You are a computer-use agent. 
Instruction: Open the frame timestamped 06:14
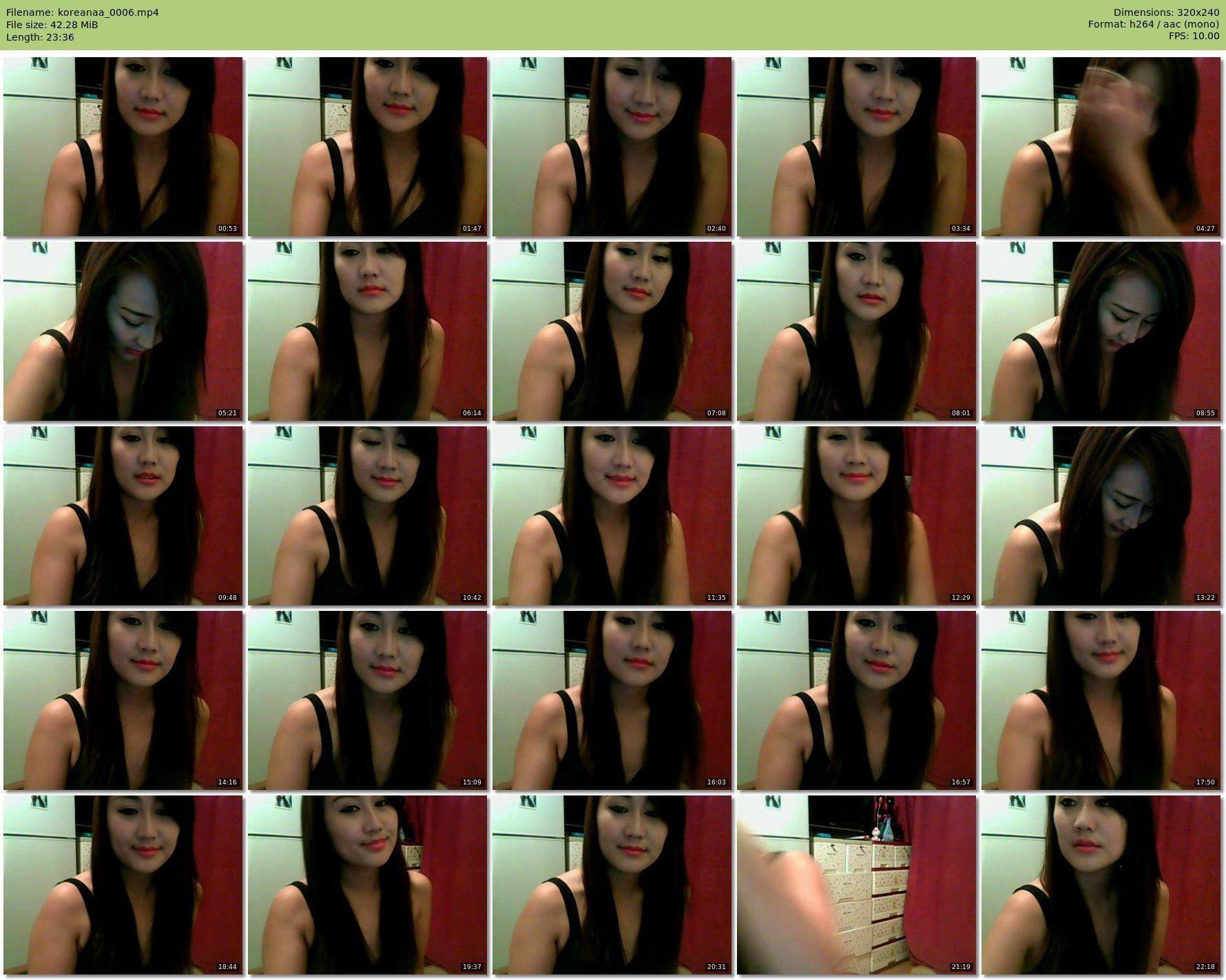click(x=367, y=331)
